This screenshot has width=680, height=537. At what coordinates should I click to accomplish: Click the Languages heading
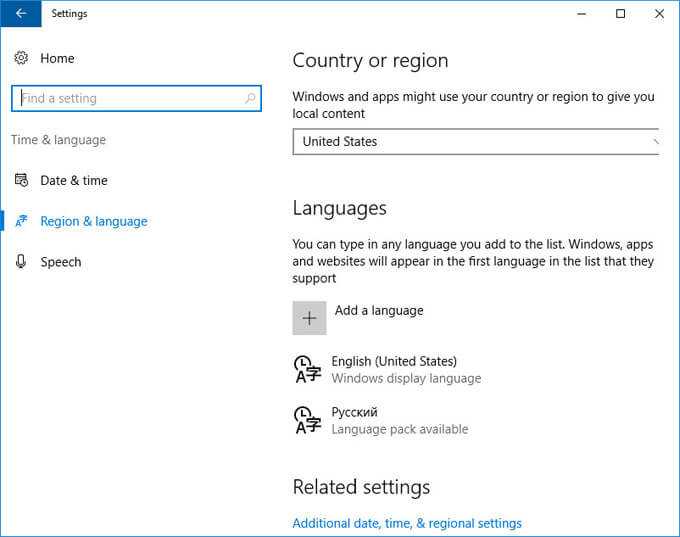[340, 208]
